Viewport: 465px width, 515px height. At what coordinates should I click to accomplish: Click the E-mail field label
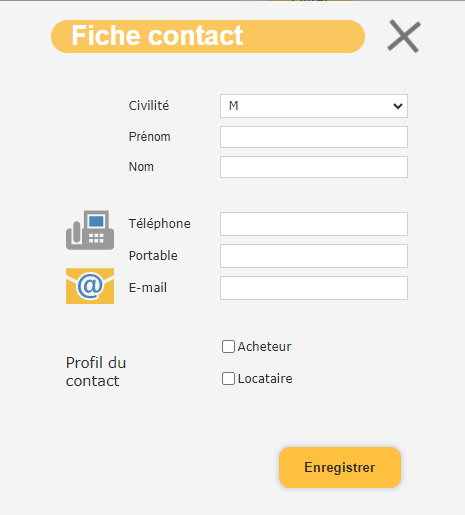(148, 288)
